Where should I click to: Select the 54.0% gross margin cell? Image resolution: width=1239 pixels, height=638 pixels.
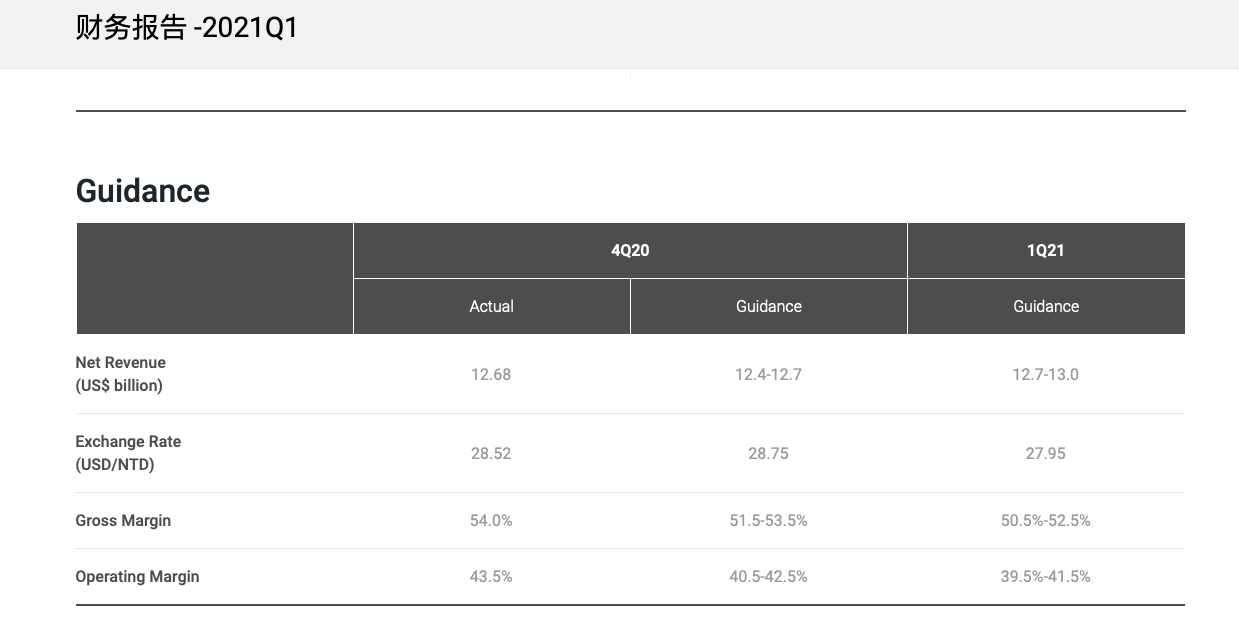click(491, 520)
